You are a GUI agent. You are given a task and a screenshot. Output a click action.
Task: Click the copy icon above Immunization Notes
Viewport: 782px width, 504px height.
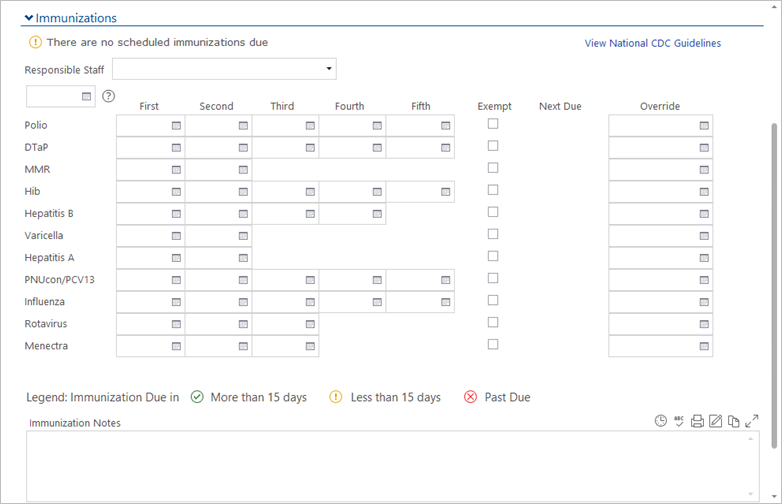pos(733,421)
